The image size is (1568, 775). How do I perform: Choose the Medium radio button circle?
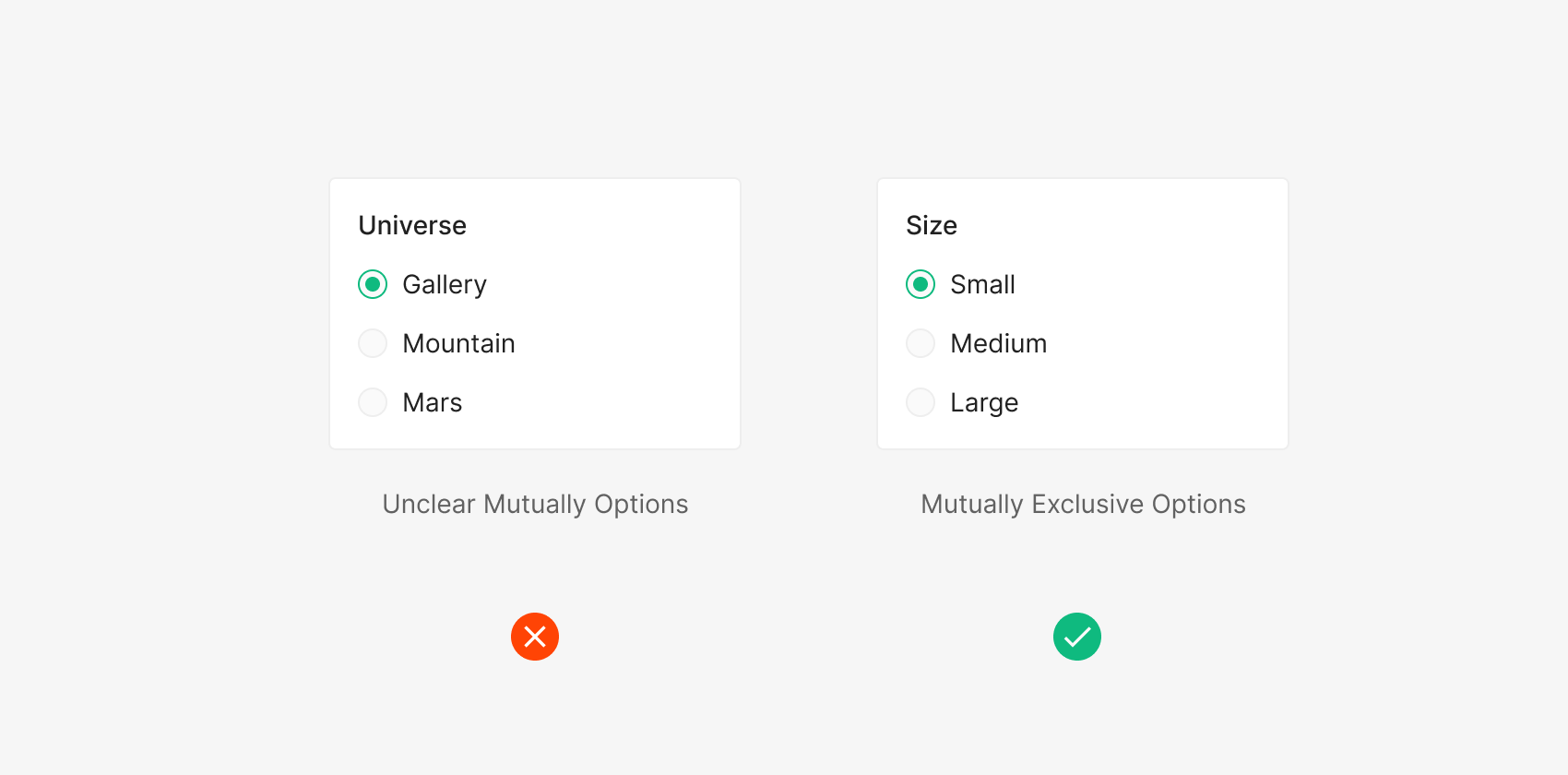pyautogui.click(x=921, y=343)
